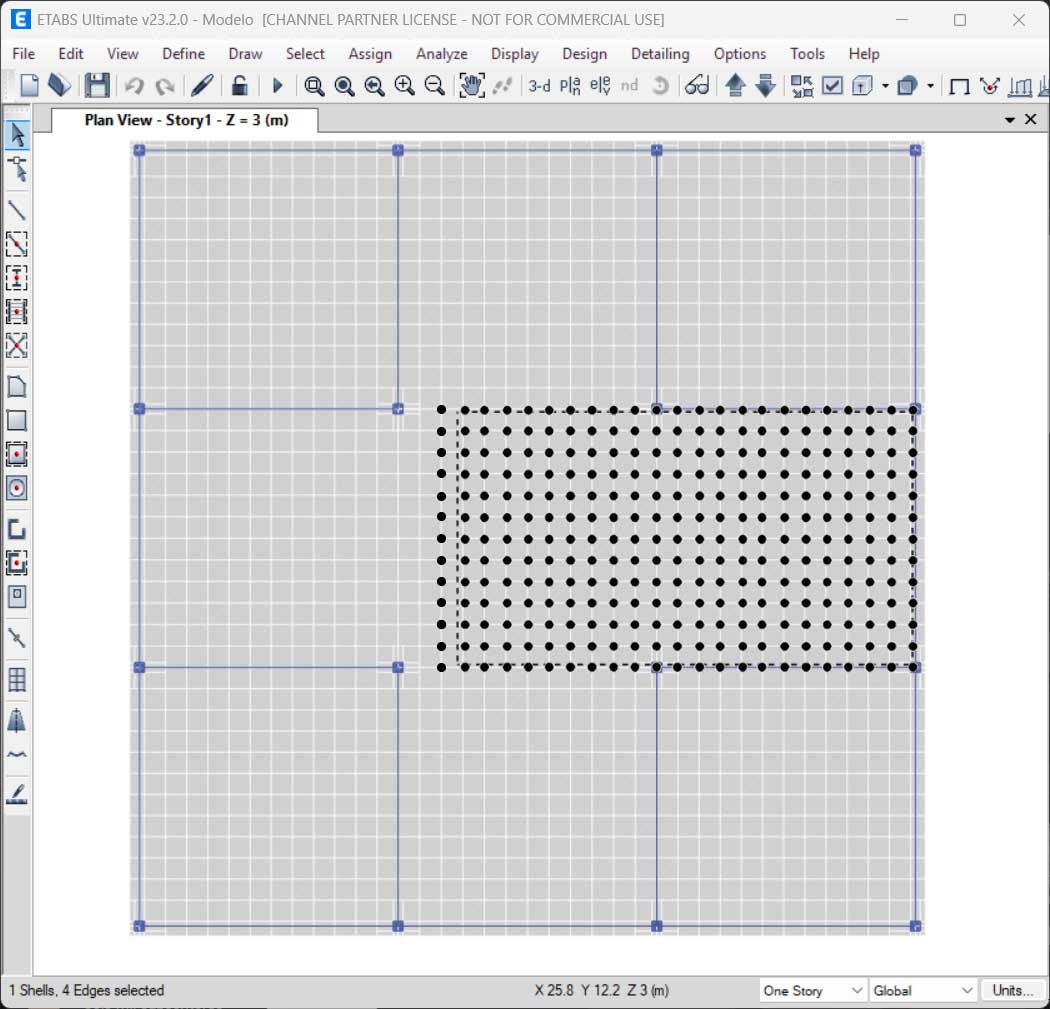This screenshot has width=1050, height=1009.
Task: Select the Plan View - Story1 tab
Action: point(186,120)
